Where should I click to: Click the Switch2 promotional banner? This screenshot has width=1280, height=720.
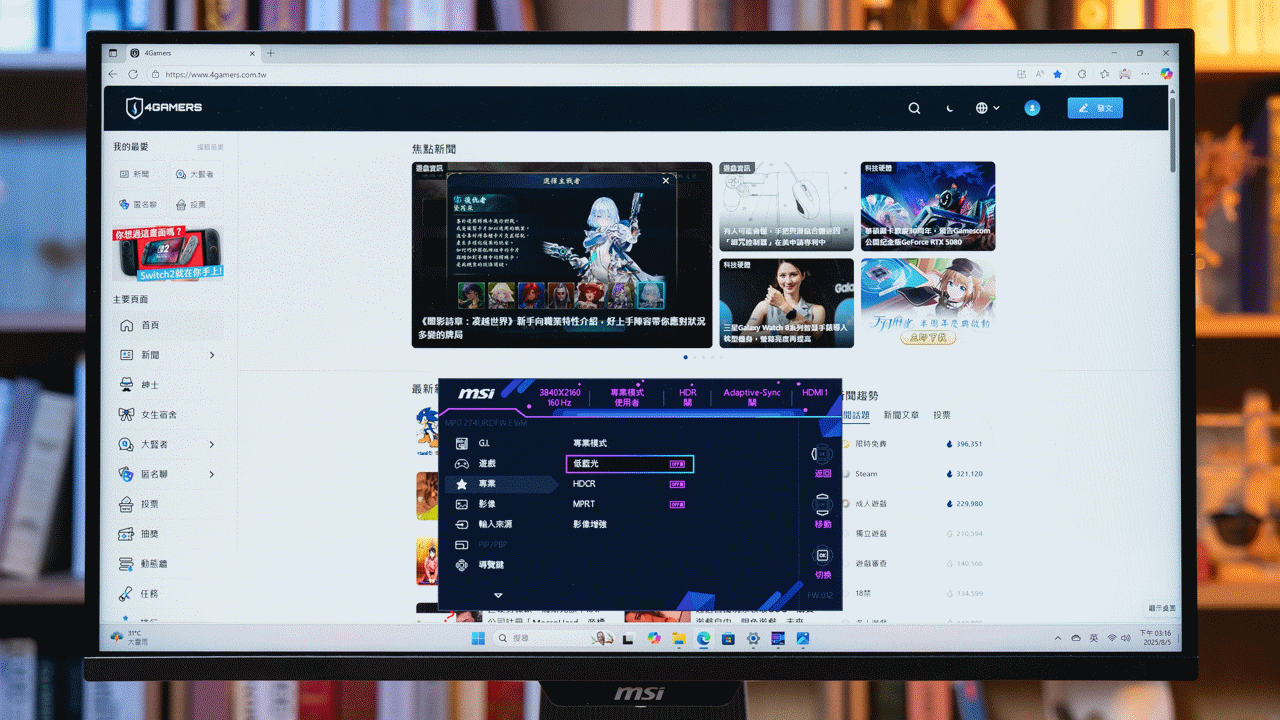click(x=168, y=253)
